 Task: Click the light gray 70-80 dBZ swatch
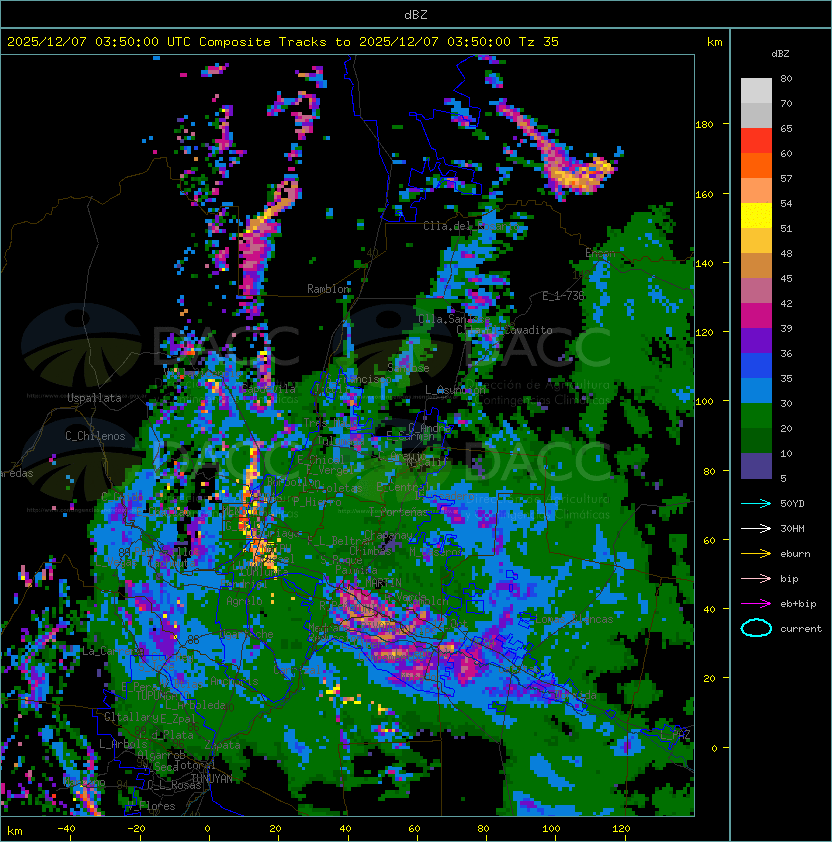point(756,90)
